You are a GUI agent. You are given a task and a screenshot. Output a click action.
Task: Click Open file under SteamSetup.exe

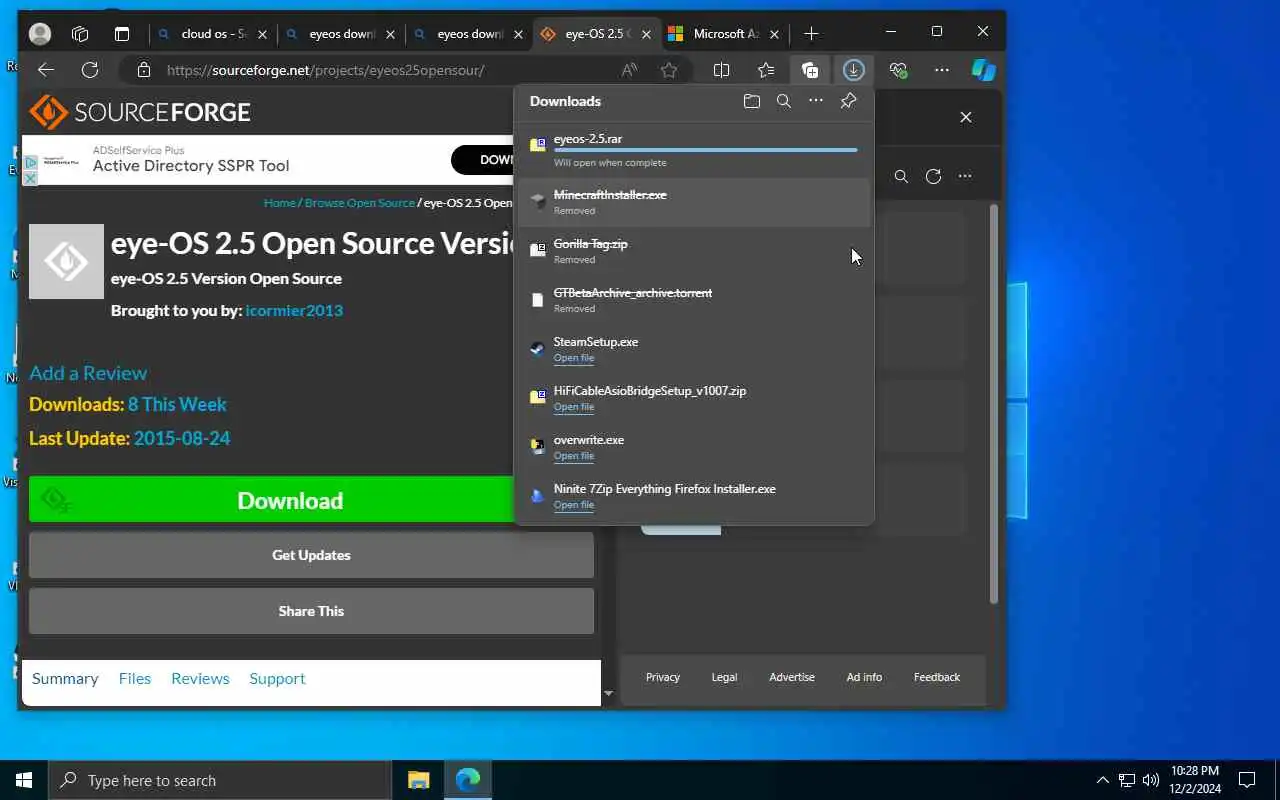click(x=574, y=358)
